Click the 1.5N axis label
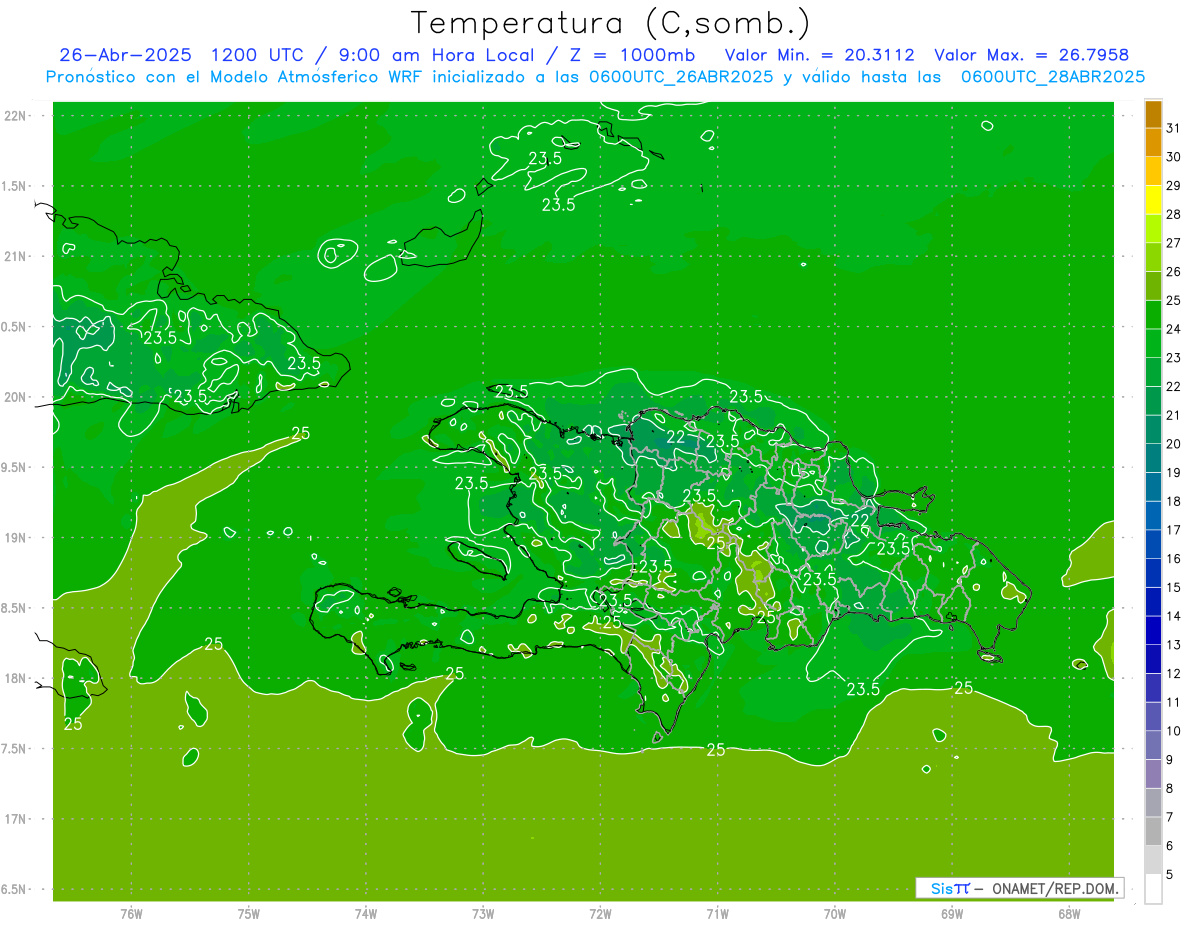 14,186
